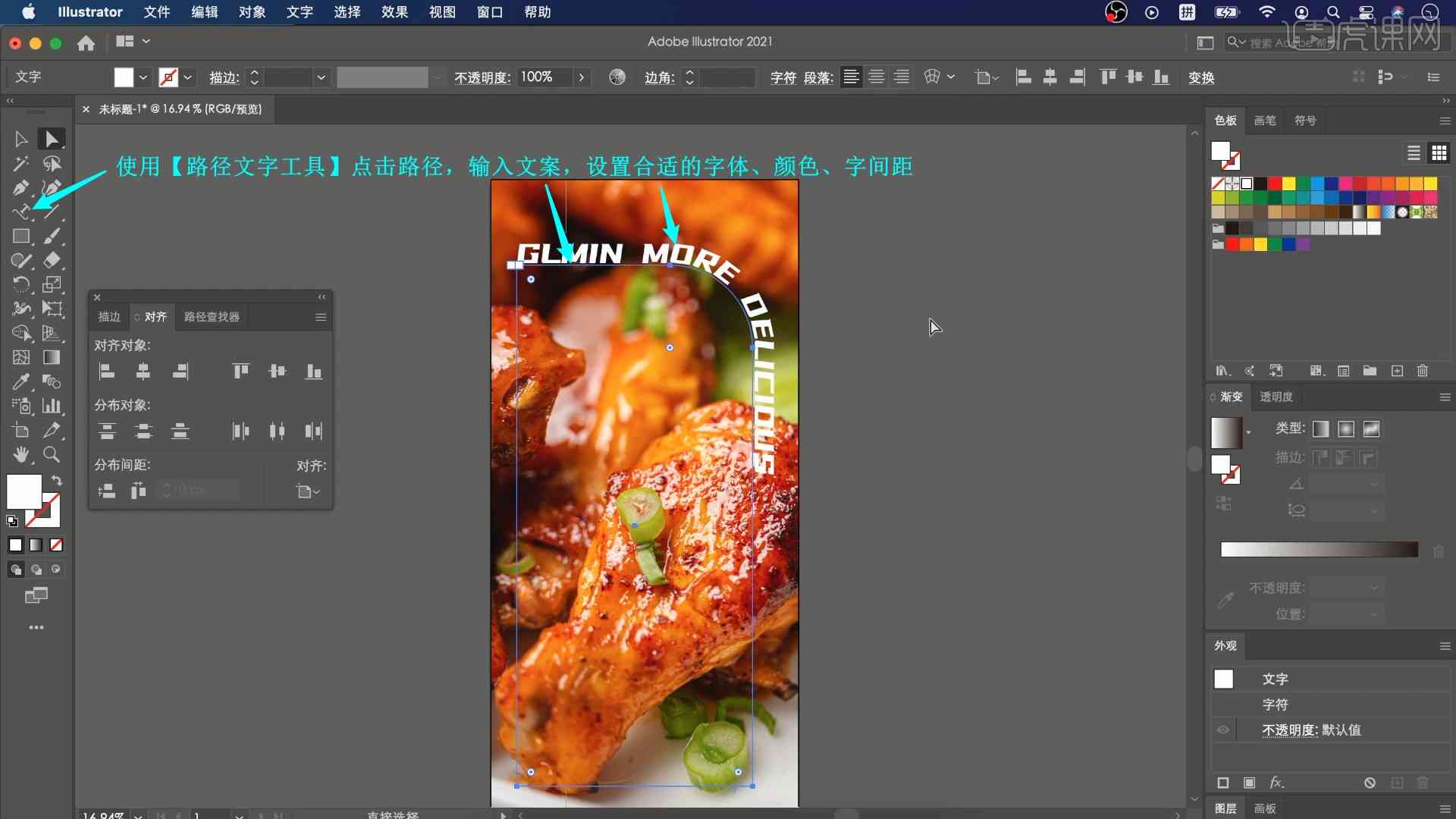Open the gradient preset dropdown arrow

click(1248, 432)
